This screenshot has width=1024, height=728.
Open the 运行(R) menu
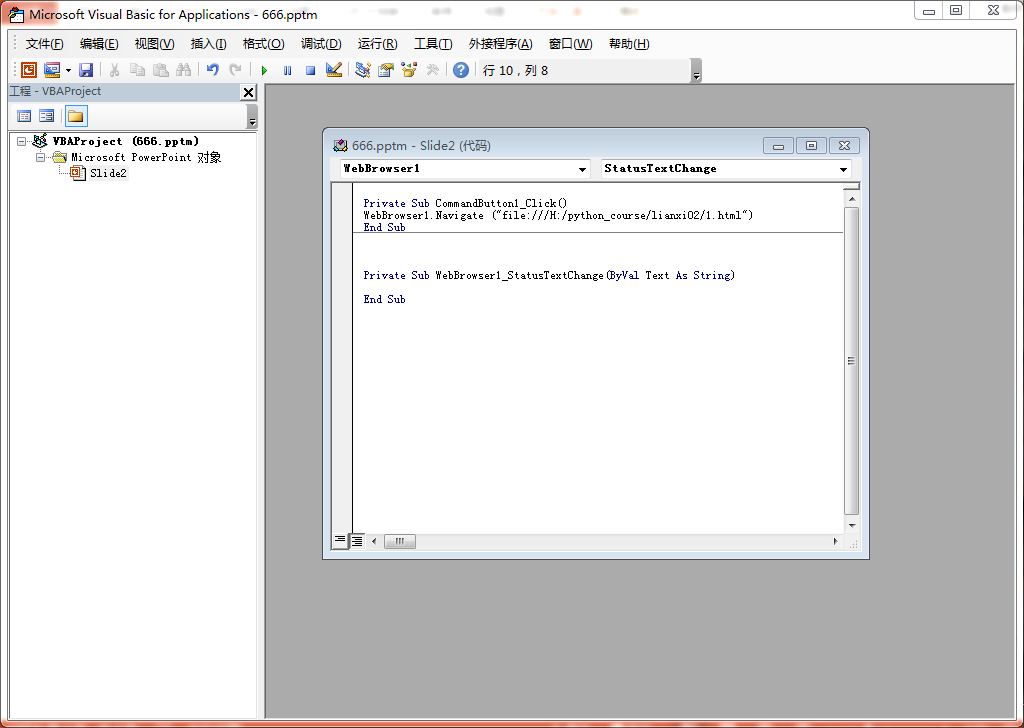click(x=377, y=44)
